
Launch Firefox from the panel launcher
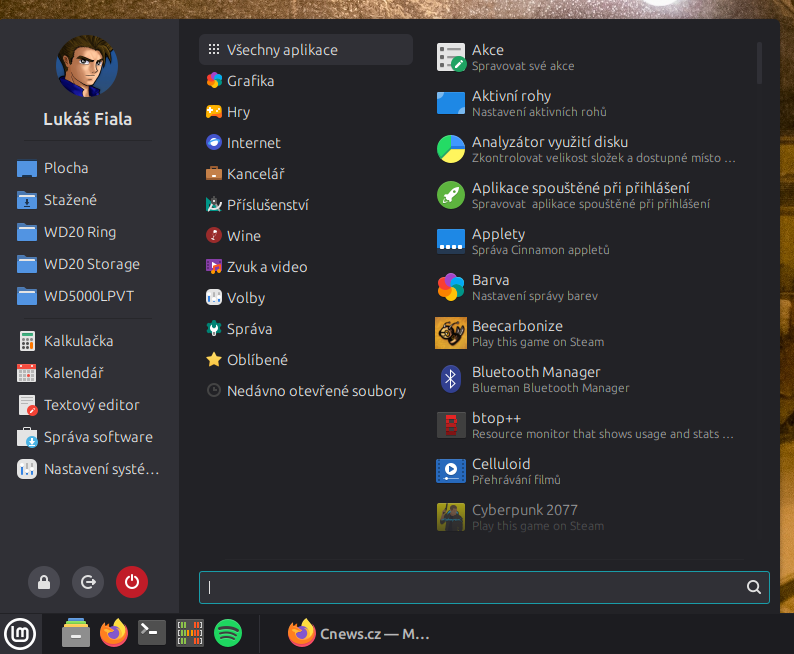(x=114, y=633)
